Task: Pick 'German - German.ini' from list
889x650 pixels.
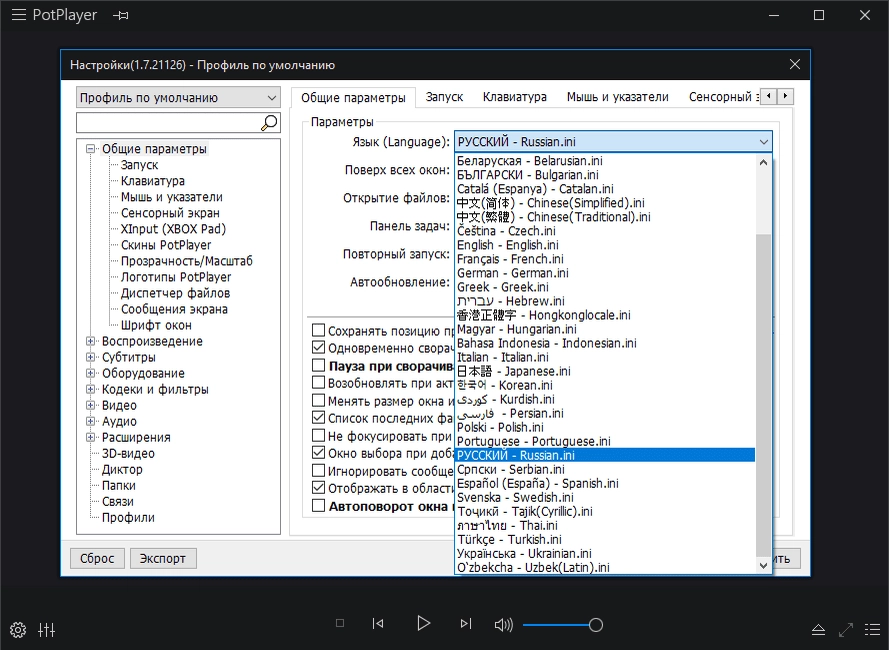Action: [606, 273]
